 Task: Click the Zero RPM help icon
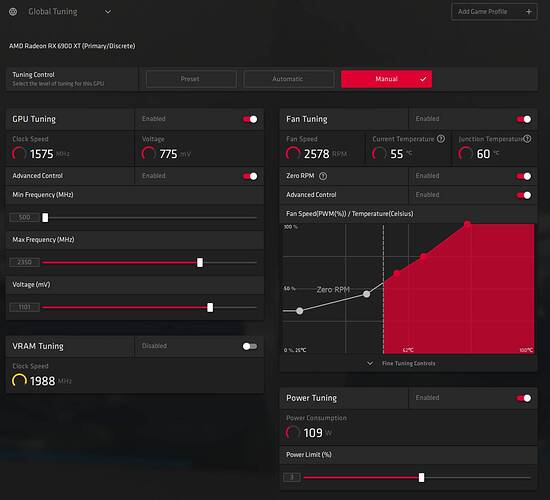pos(323,176)
